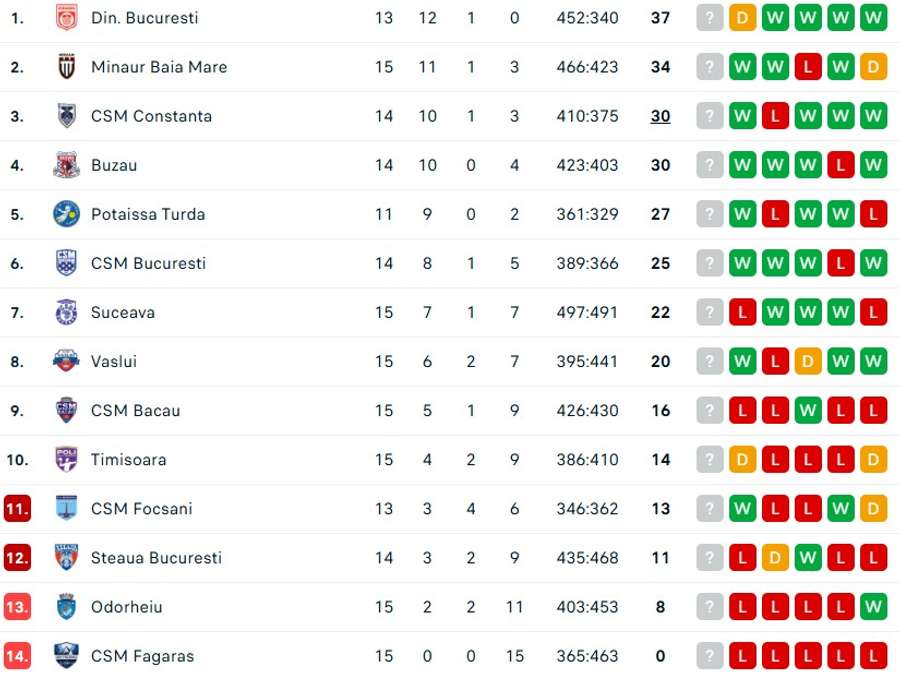
Task: Open the CSM Focsani team page
Action: click(x=142, y=509)
